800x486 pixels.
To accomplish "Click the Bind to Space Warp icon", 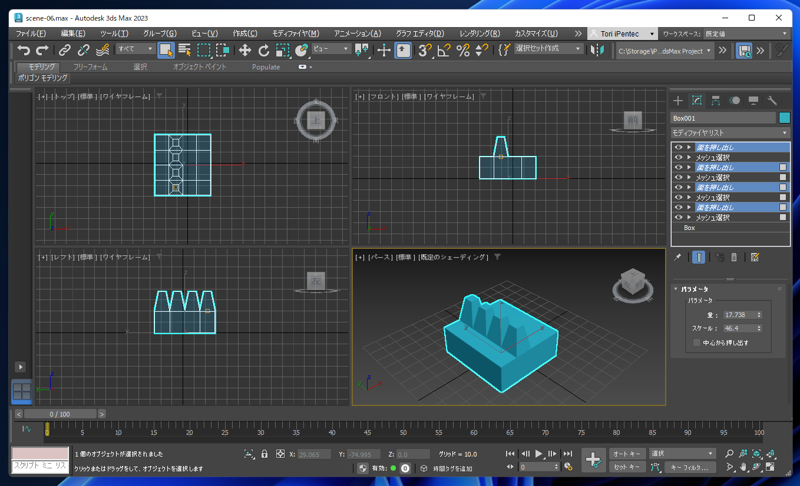I will [x=103, y=50].
